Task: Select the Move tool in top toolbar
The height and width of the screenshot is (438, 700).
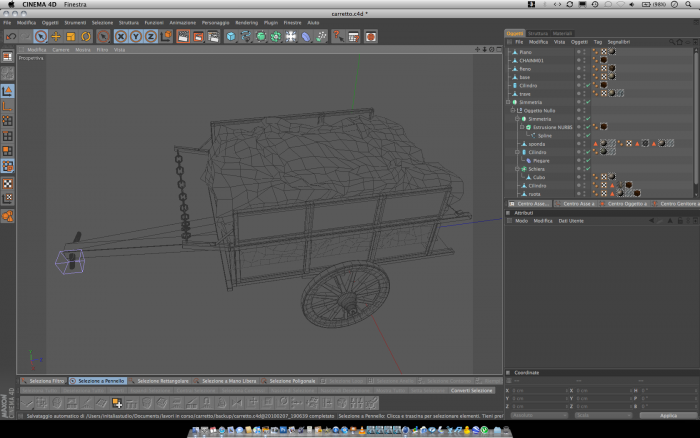Action: pos(56,37)
